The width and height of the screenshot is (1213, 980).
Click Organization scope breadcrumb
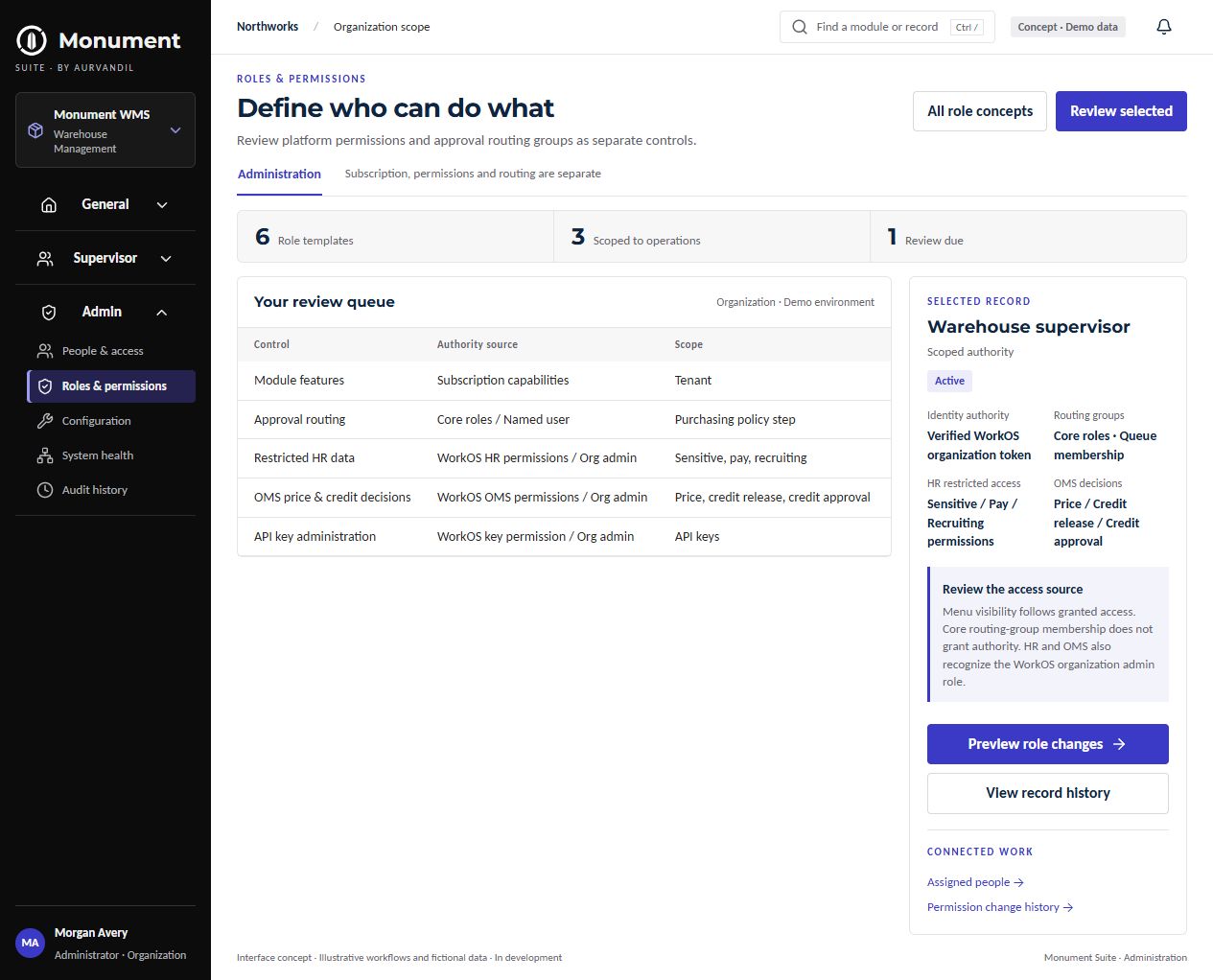click(382, 27)
